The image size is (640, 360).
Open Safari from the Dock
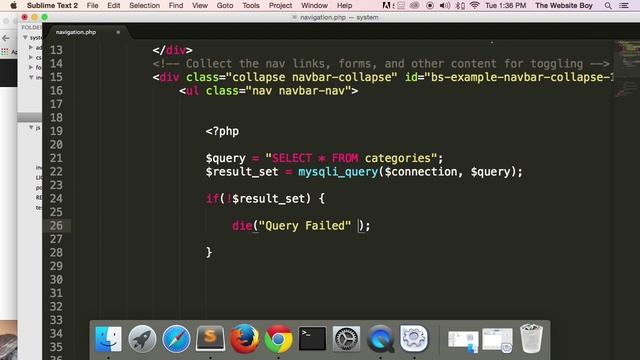coord(176,338)
